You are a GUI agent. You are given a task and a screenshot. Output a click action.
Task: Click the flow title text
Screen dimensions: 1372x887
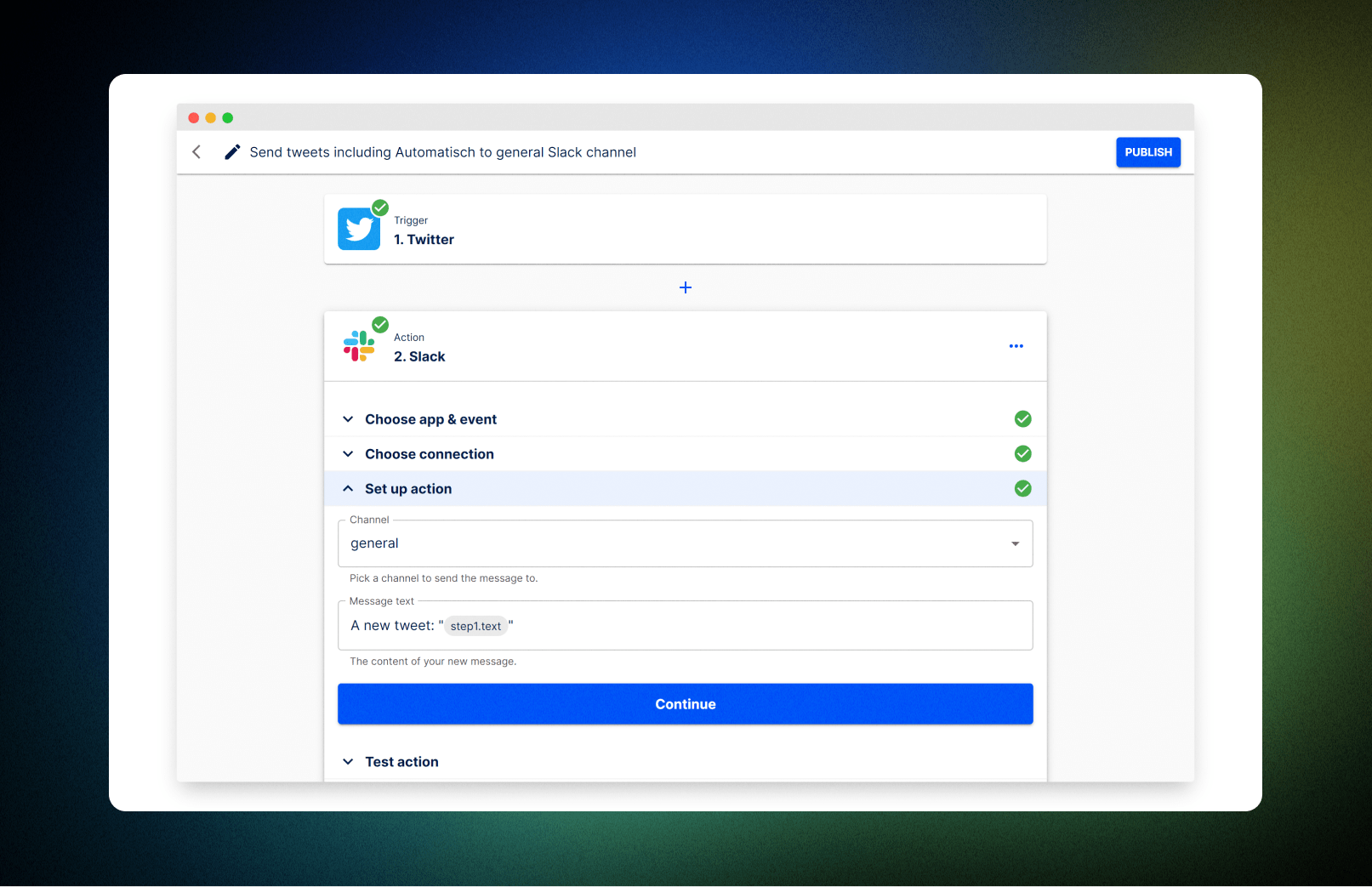tap(442, 152)
